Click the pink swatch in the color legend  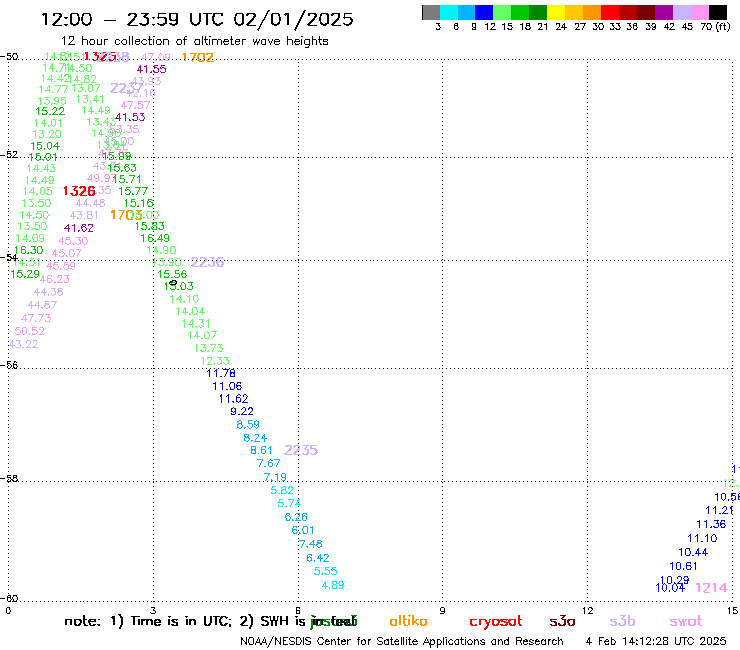pos(700,12)
